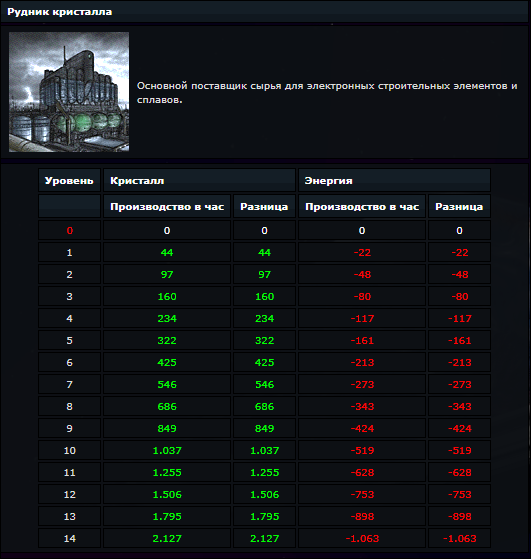The width and height of the screenshot is (531, 559).
Task: Click crystal Разница value 425 for level 6
Action: coord(264,363)
